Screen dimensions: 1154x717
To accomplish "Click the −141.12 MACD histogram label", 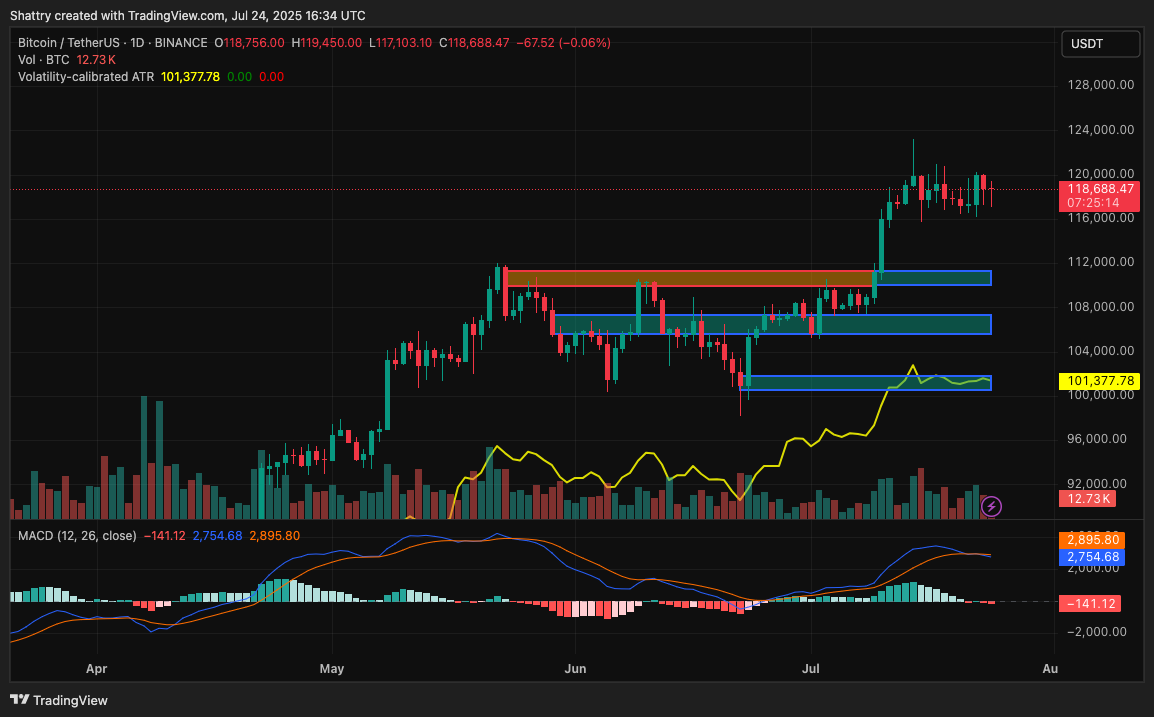I will (1093, 603).
